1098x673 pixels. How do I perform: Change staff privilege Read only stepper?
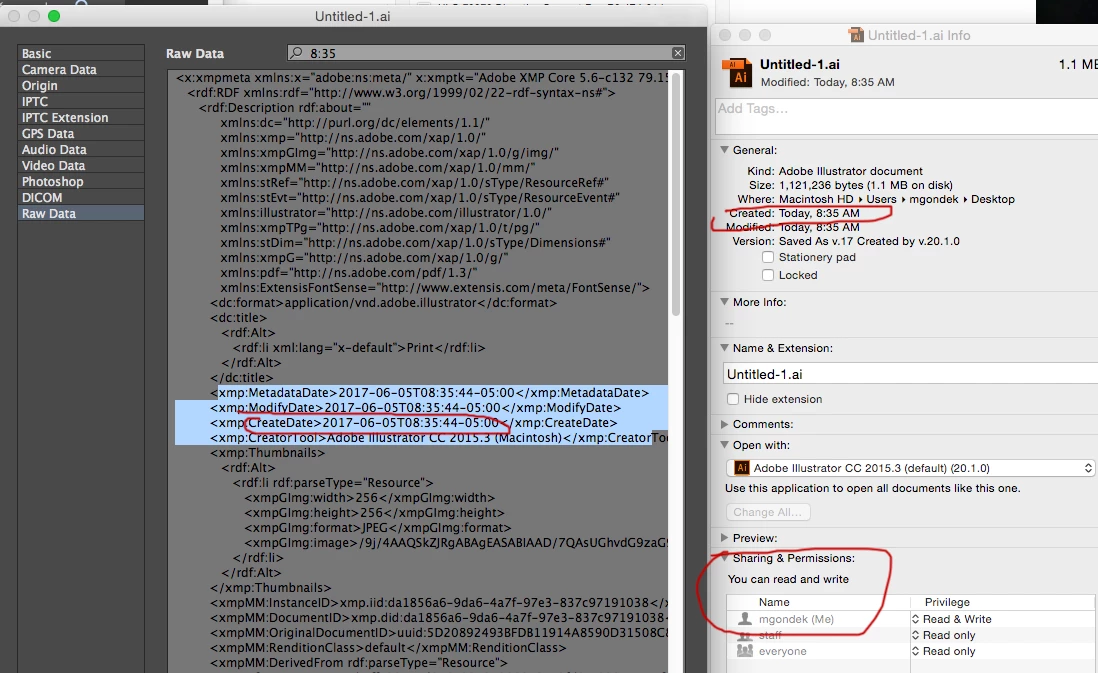tap(915, 635)
